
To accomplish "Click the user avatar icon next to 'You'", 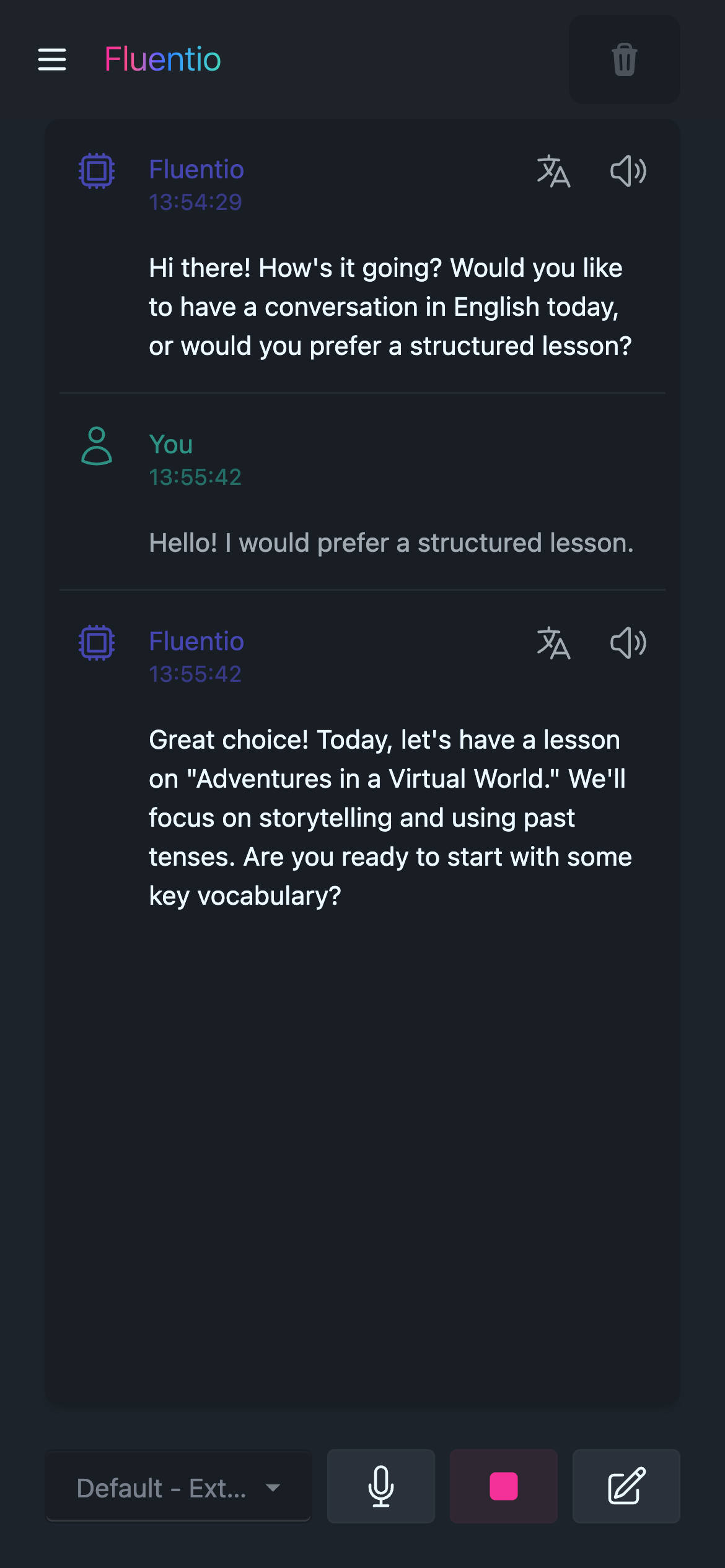I will (x=97, y=446).
